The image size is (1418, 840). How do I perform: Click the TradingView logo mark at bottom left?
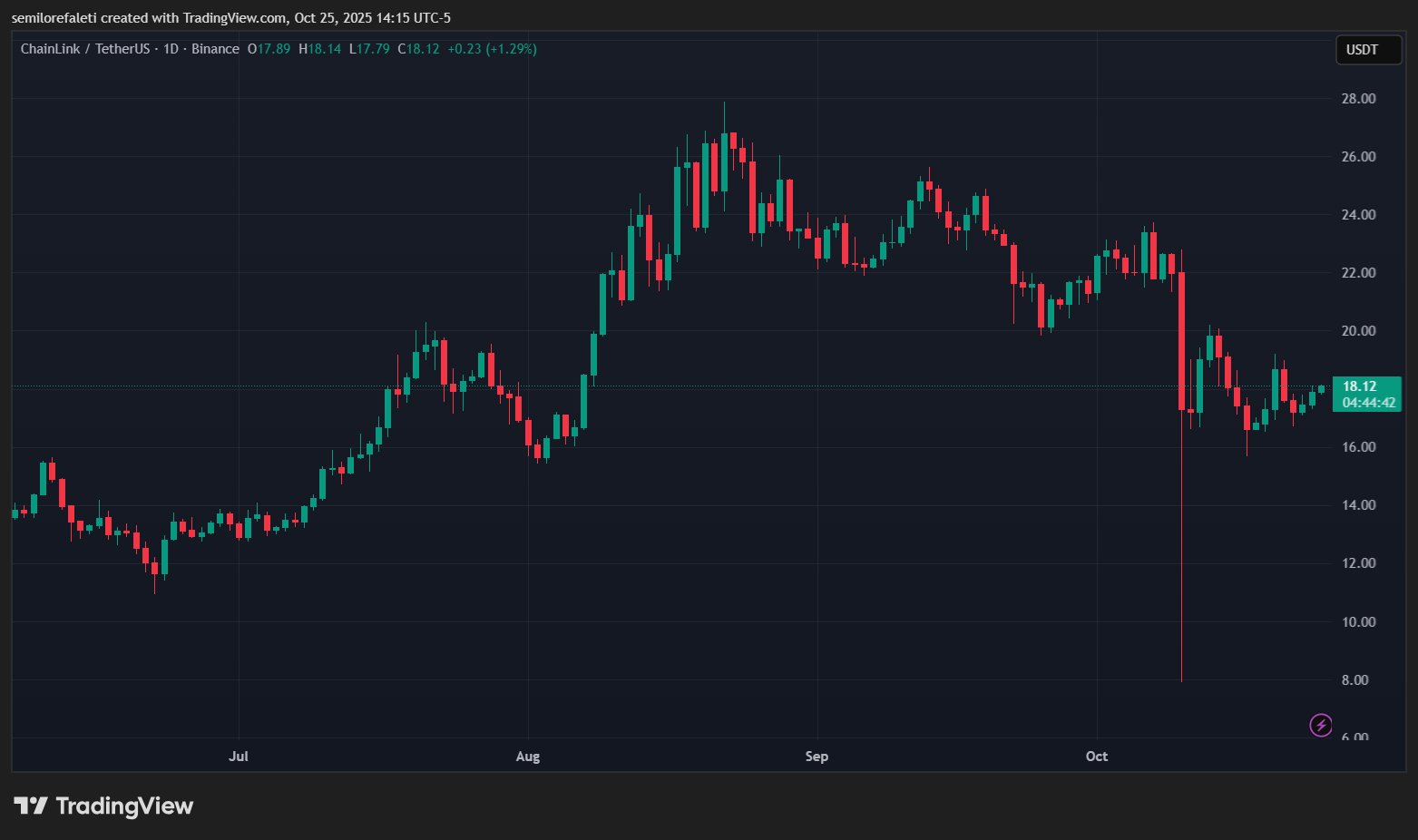(30, 806)
